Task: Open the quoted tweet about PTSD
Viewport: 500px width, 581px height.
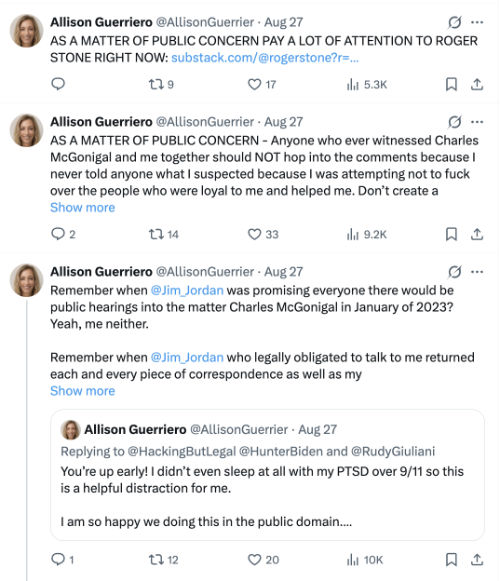Action: (x=267, y=475)
